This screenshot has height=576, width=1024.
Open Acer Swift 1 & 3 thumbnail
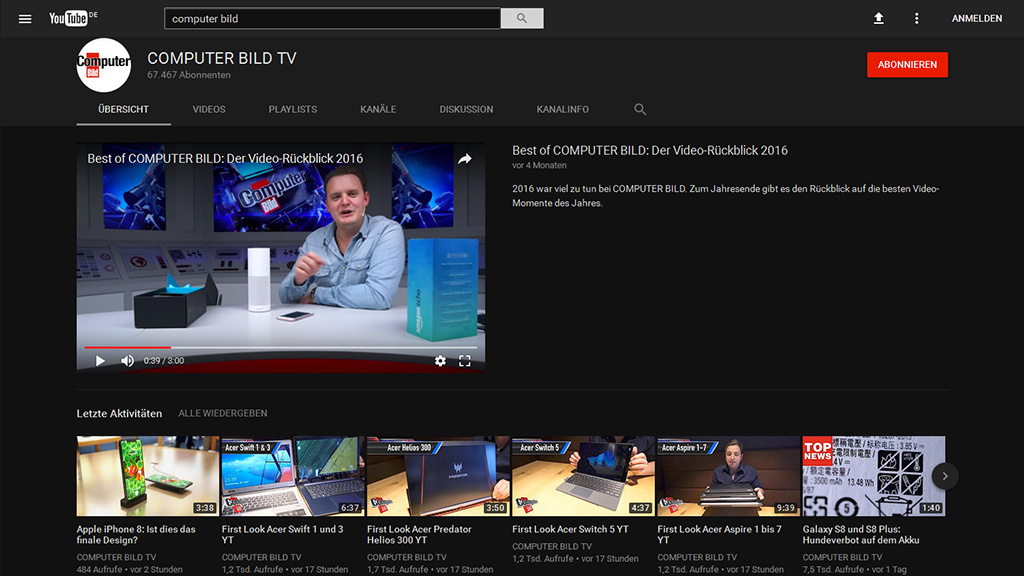tap(293, 476)
